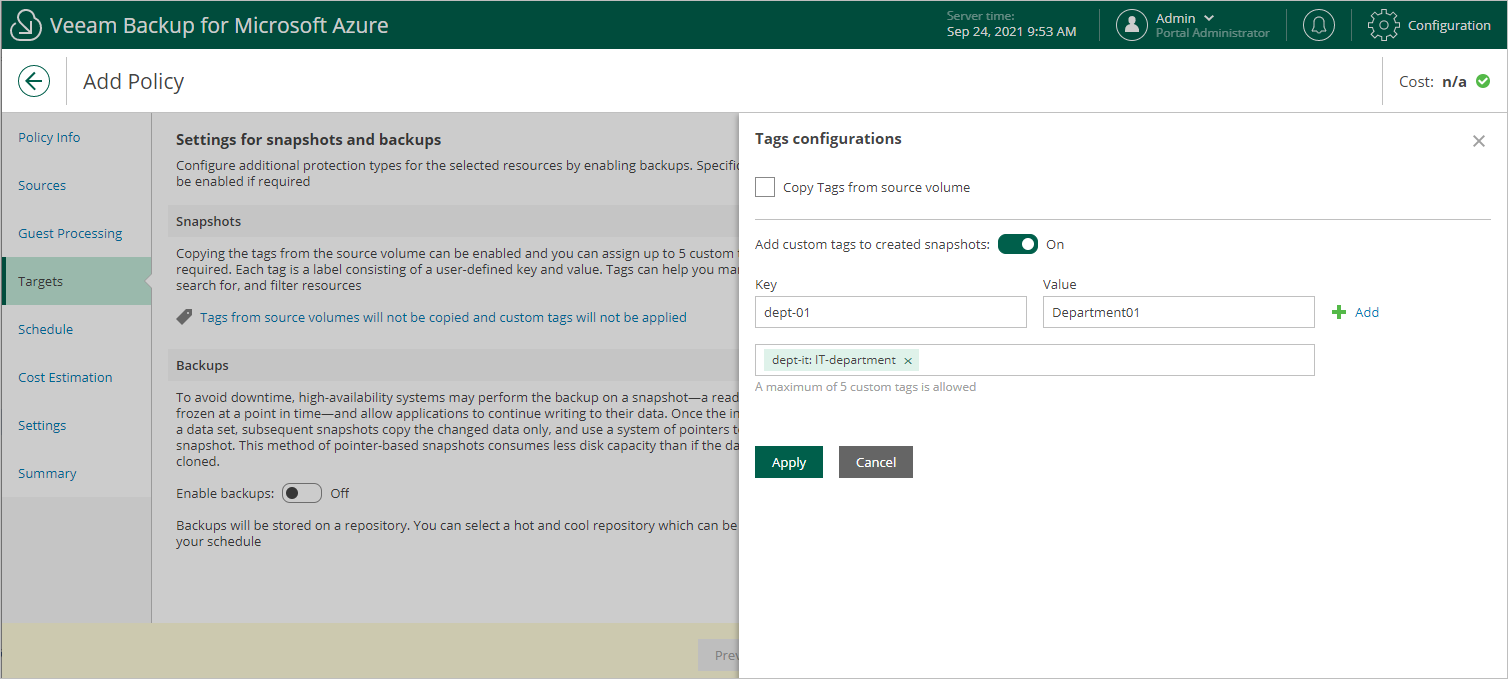
Task: Click the Tags configurations heading
Action: pos(828,138)
